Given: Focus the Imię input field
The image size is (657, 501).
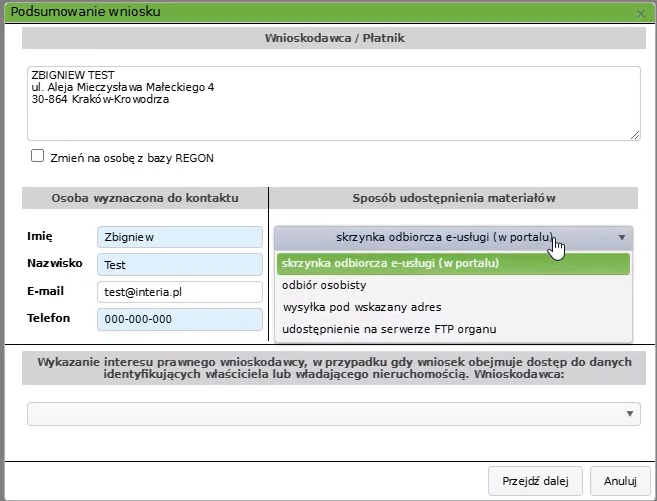Looking at the screenshot, I should tap(178, 237).
